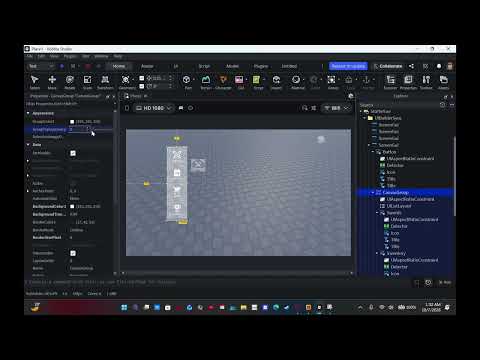The width and height of the screenshot is (480, 360).
Task: Toggle the first checkbox under Data
Action: point(73,153)
